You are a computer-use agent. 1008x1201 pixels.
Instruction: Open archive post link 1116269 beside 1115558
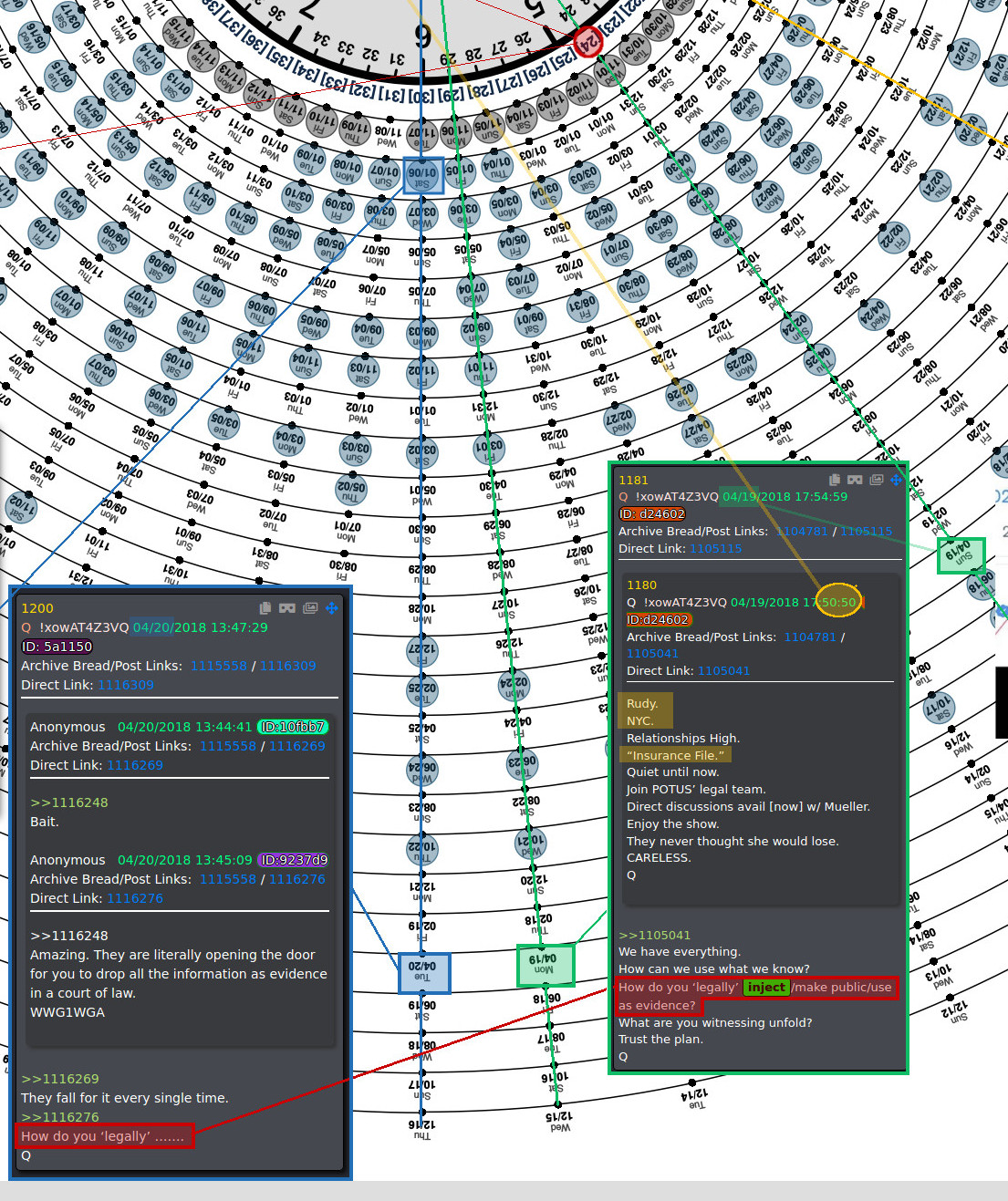tap(297, 746)
